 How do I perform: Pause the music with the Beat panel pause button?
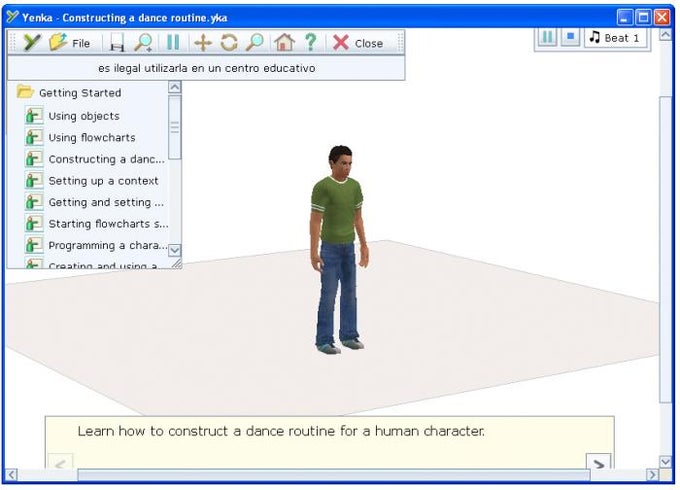(x=547, y=37)
